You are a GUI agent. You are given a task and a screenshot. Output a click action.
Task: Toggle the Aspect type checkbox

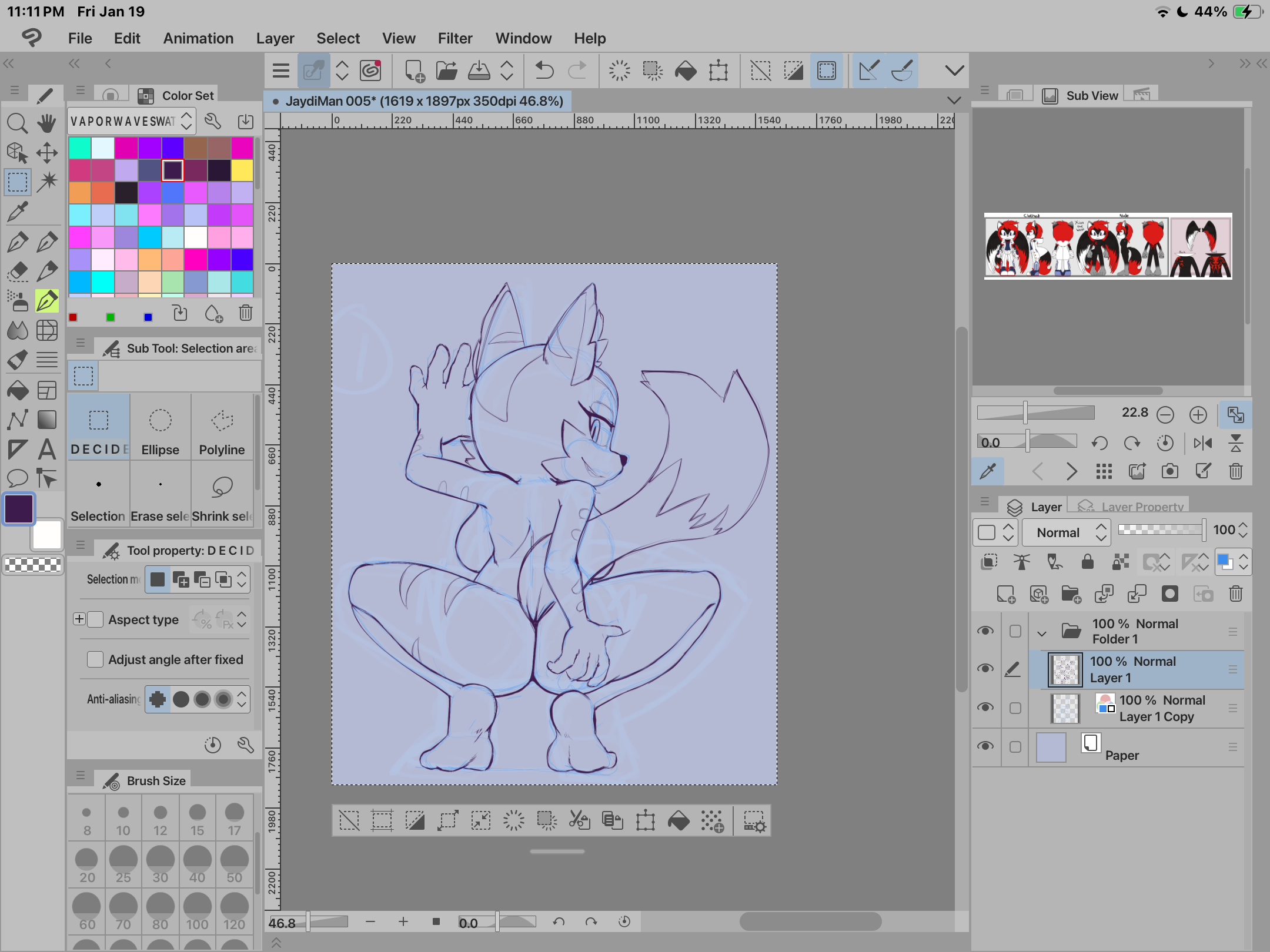pos(95,619)
